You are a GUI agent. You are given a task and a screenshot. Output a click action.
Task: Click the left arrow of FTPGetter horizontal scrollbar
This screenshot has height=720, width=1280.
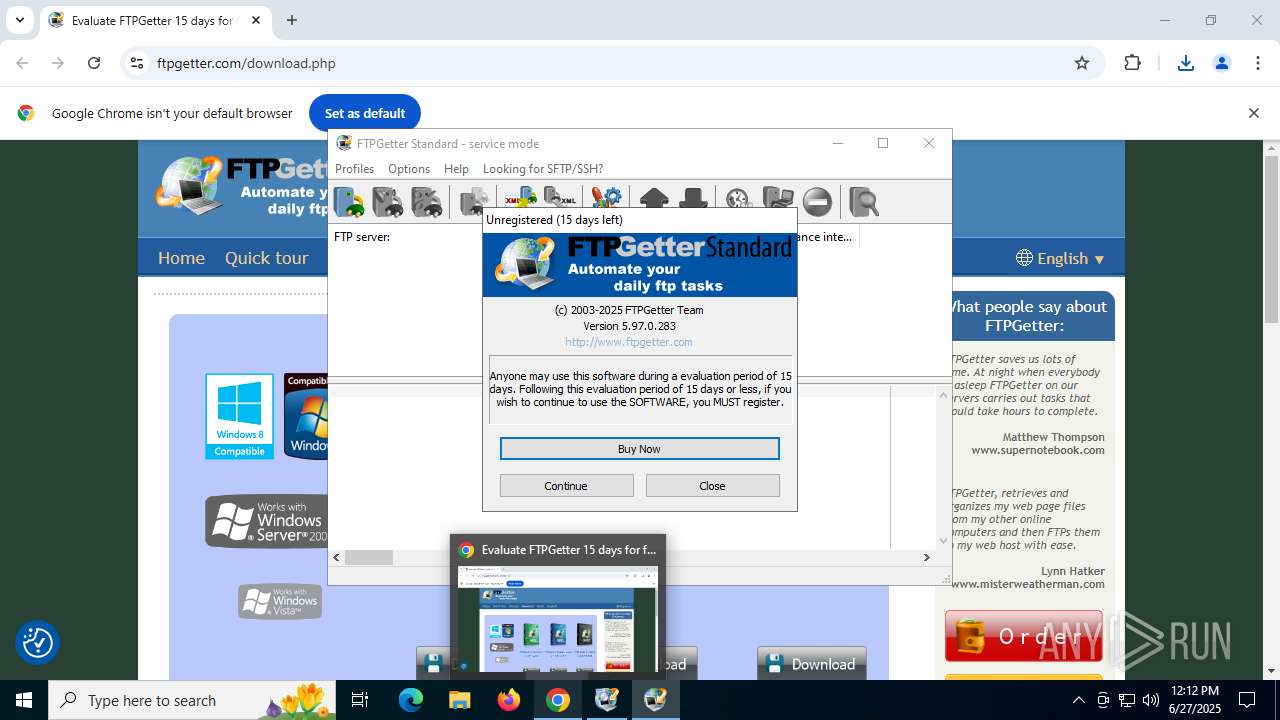pos(336,557)
